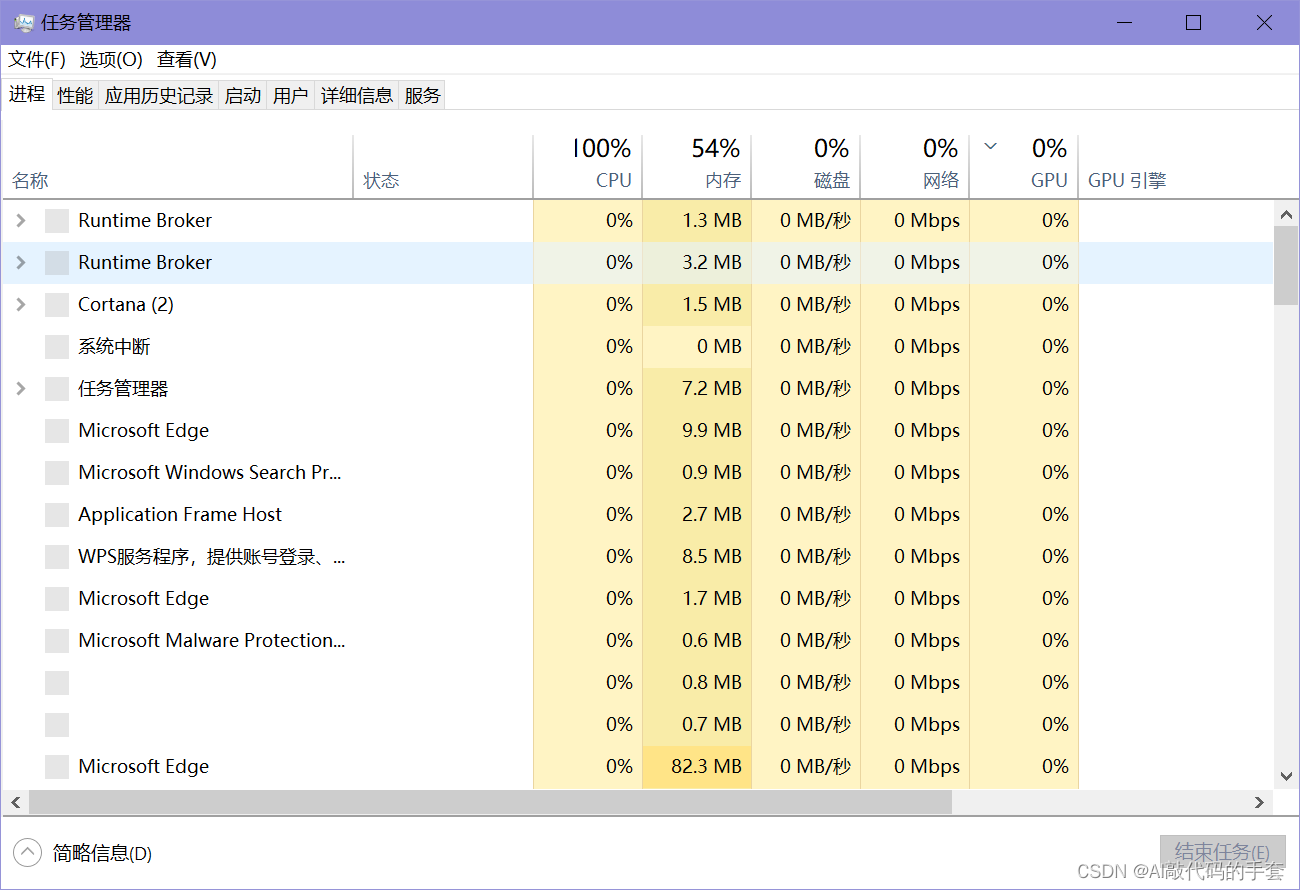
Task: Click the icon beside Cortana (2)
Action: (x=57, y=305)
